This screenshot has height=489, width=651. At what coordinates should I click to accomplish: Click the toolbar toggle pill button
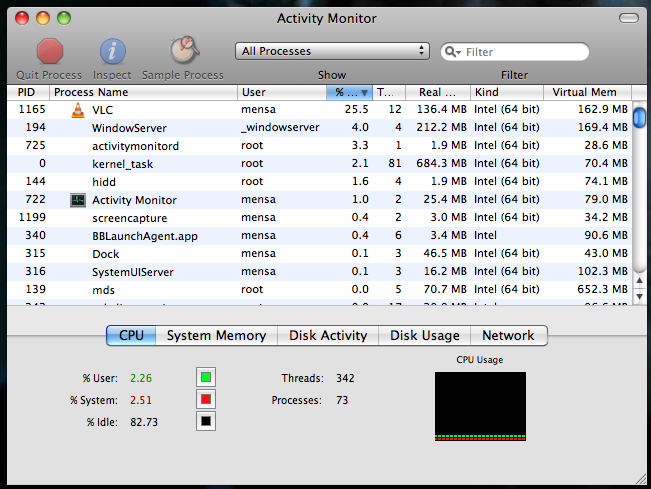coord(629,18)
